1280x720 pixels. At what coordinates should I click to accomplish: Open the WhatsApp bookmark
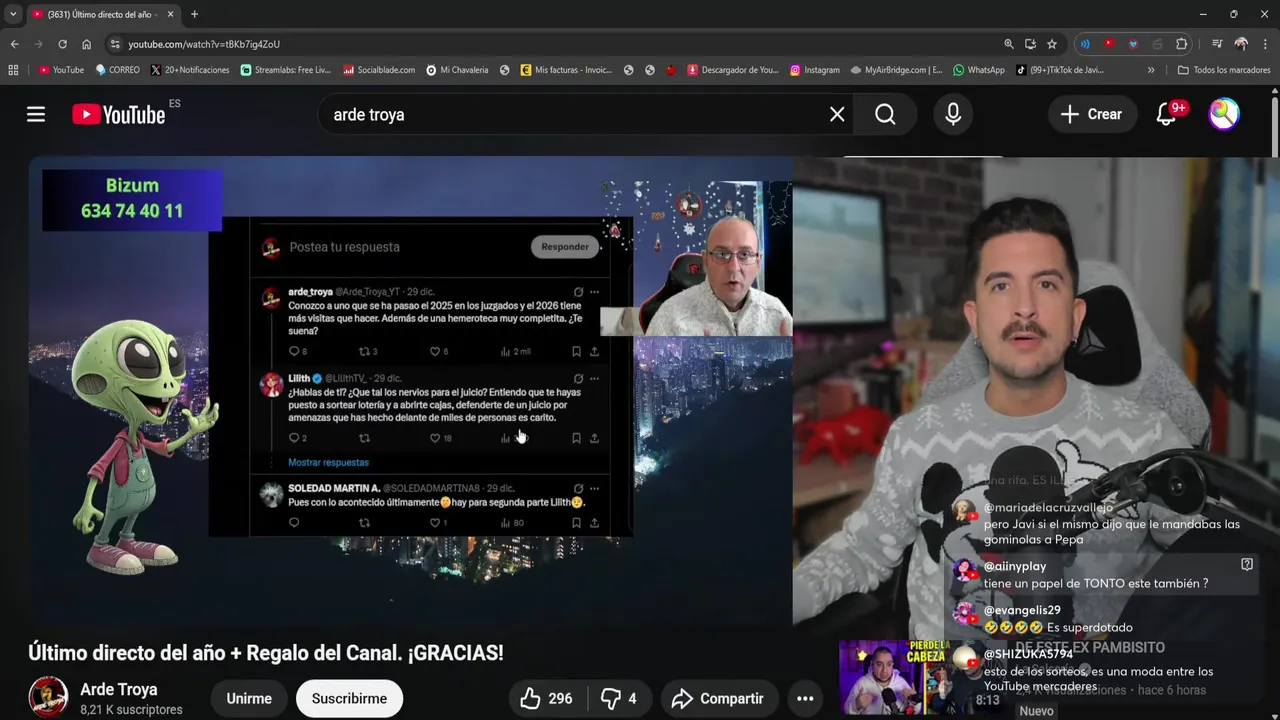pos(979,70)
